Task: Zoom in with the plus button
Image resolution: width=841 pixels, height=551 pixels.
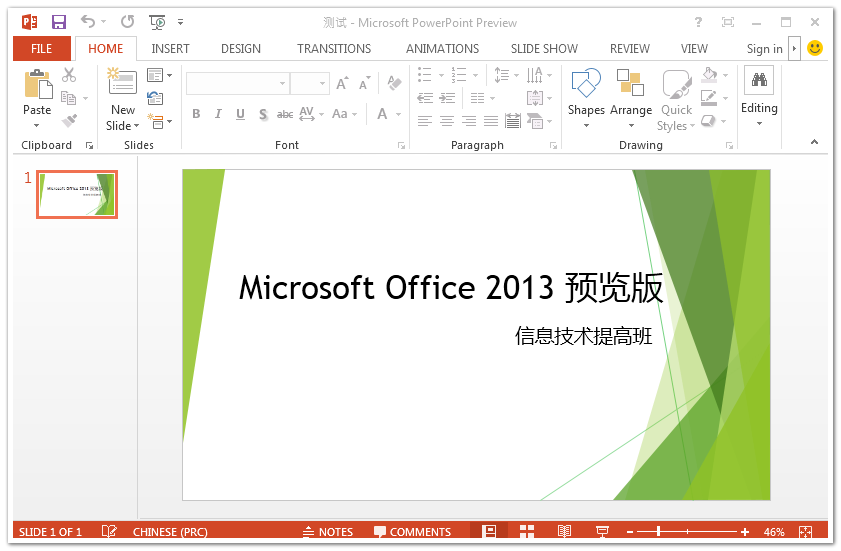Action: pos(745,532)
